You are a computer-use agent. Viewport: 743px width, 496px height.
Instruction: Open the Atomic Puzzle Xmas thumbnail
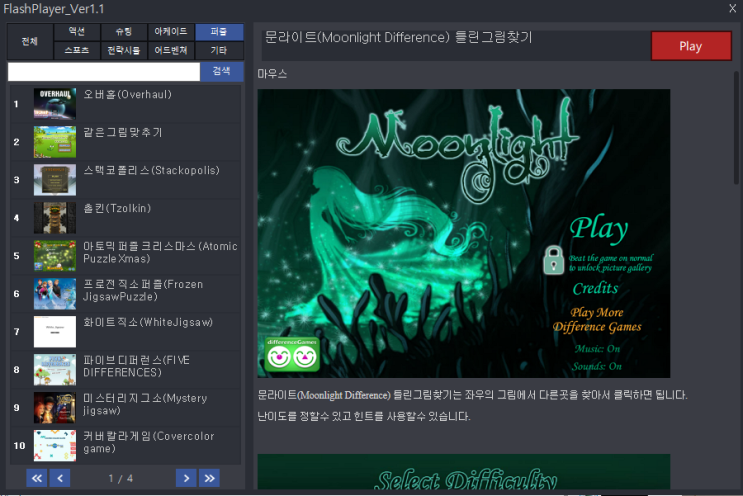point(55,256)
